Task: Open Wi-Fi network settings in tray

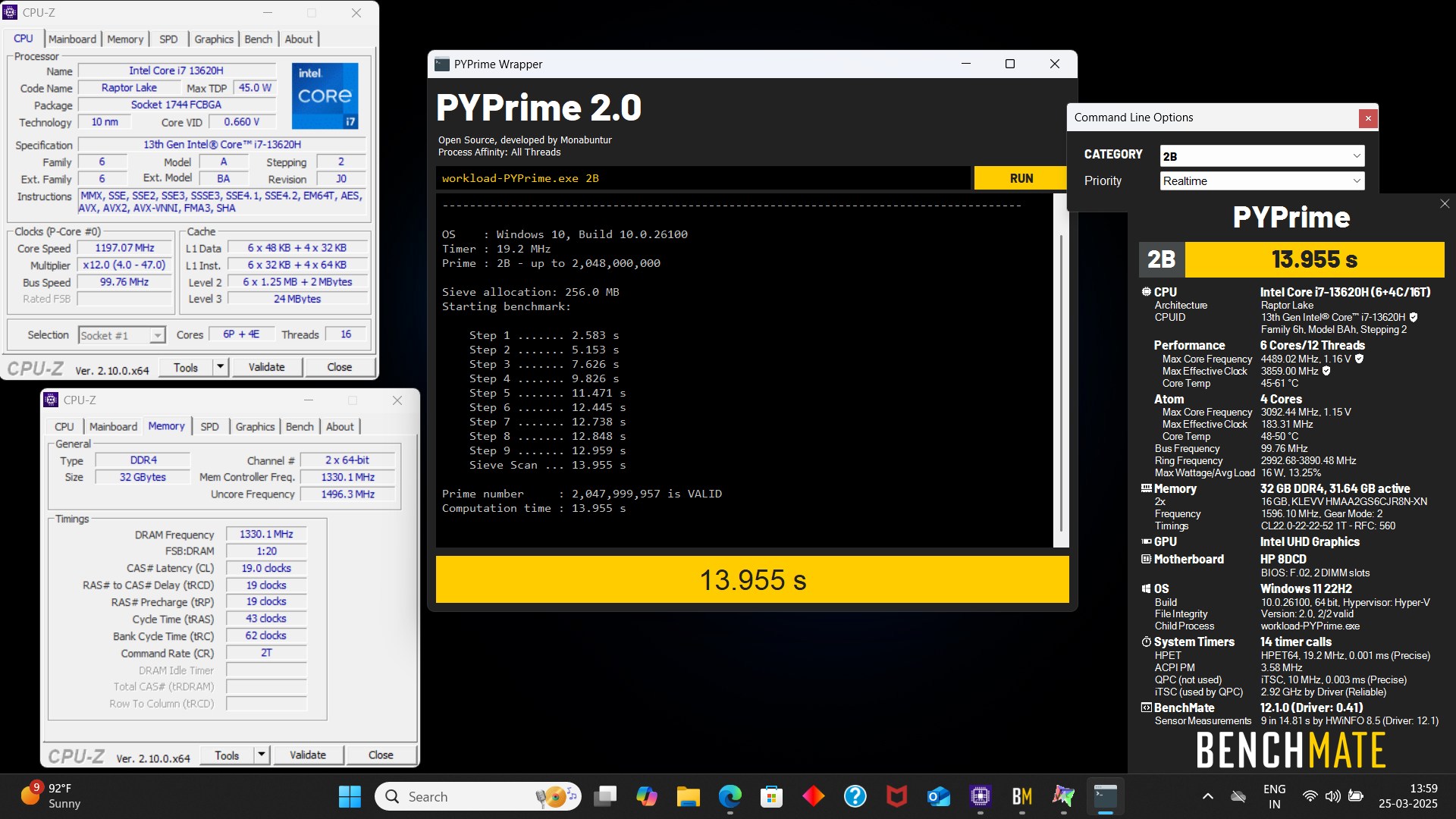Action: pyautogui.click(x=1310, y=796)
